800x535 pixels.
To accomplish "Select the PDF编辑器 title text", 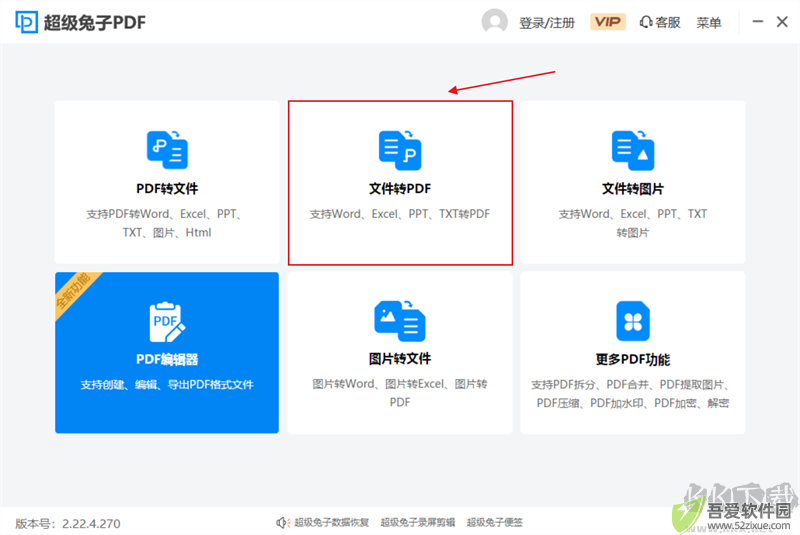I will [167, 360].
